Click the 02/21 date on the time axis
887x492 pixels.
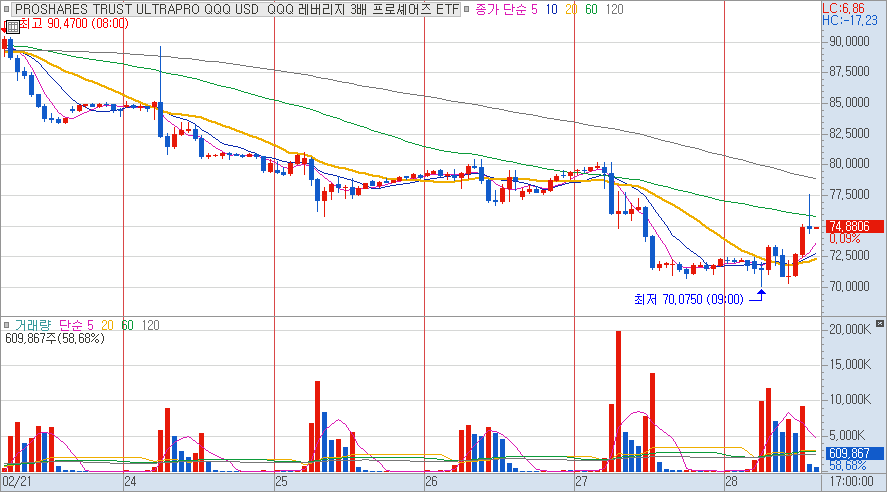pyautogui.click(x=16, y=481)
